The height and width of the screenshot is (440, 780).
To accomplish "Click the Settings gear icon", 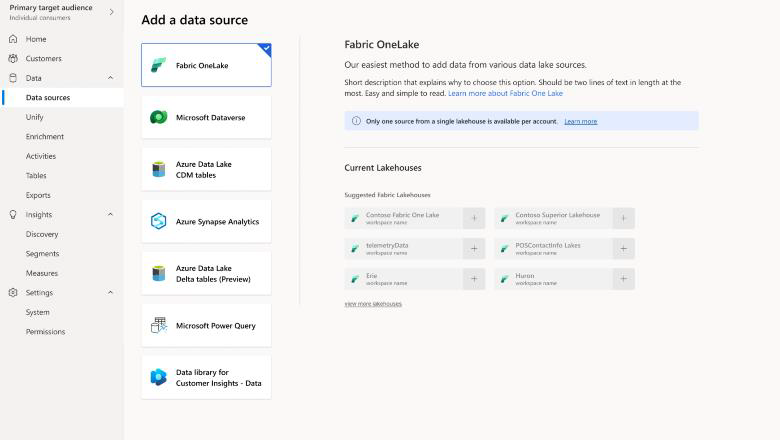I will pos(13,292).
